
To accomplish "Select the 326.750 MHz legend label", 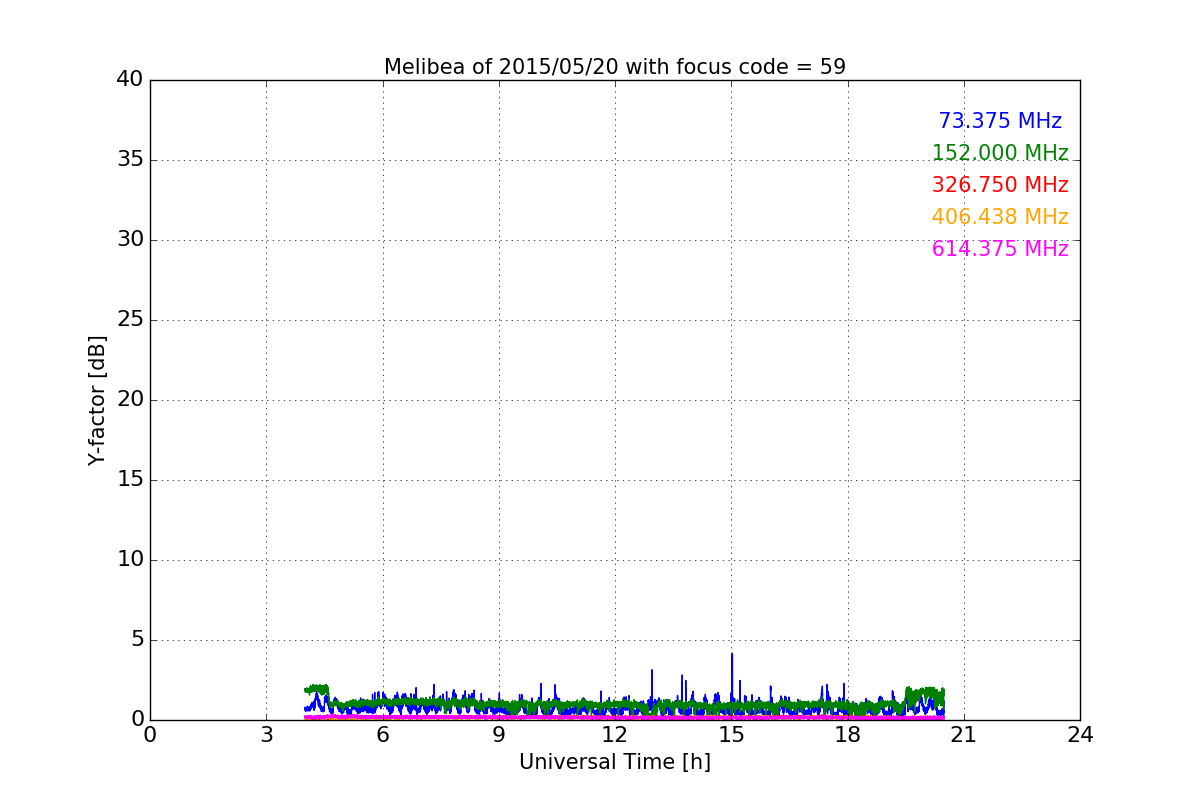I will click(1000, 185).
